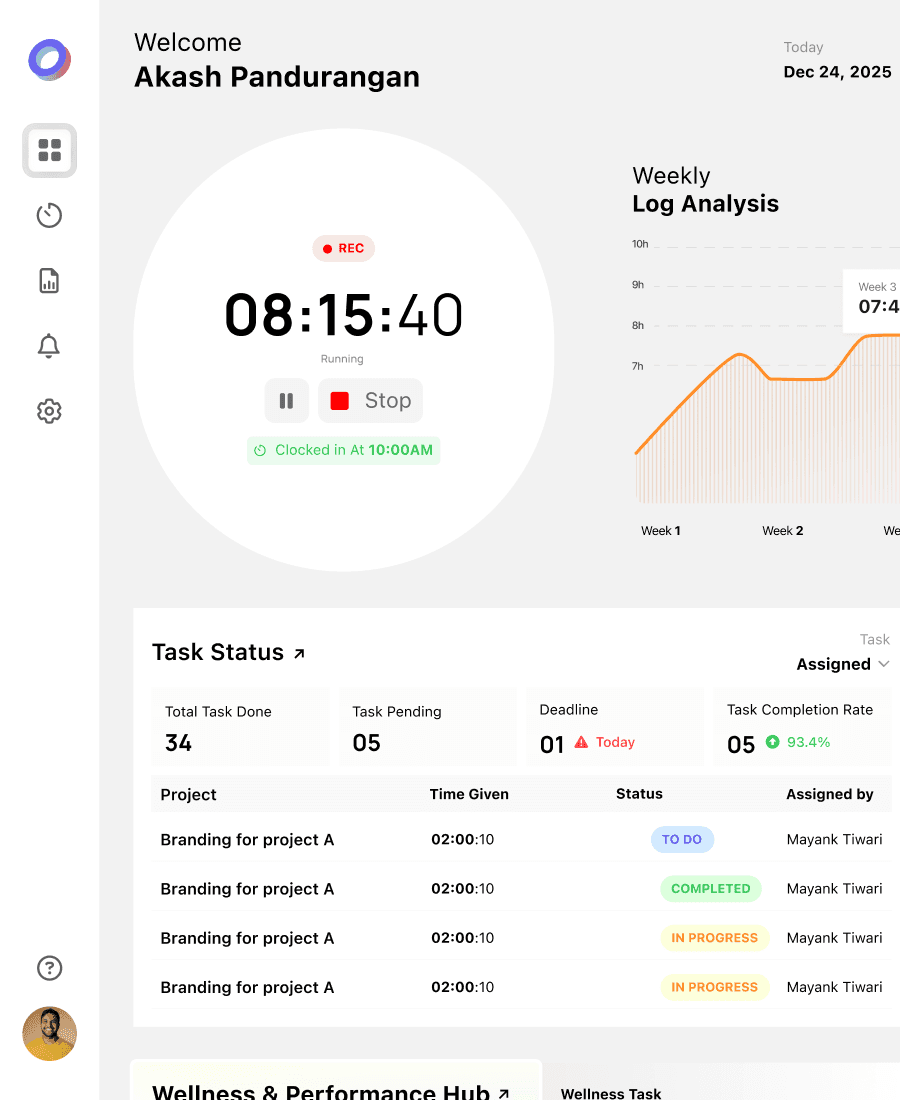Open the time tracker clock icon
The width and height of the screenshot is (900, 1100).
click(49, 215)
